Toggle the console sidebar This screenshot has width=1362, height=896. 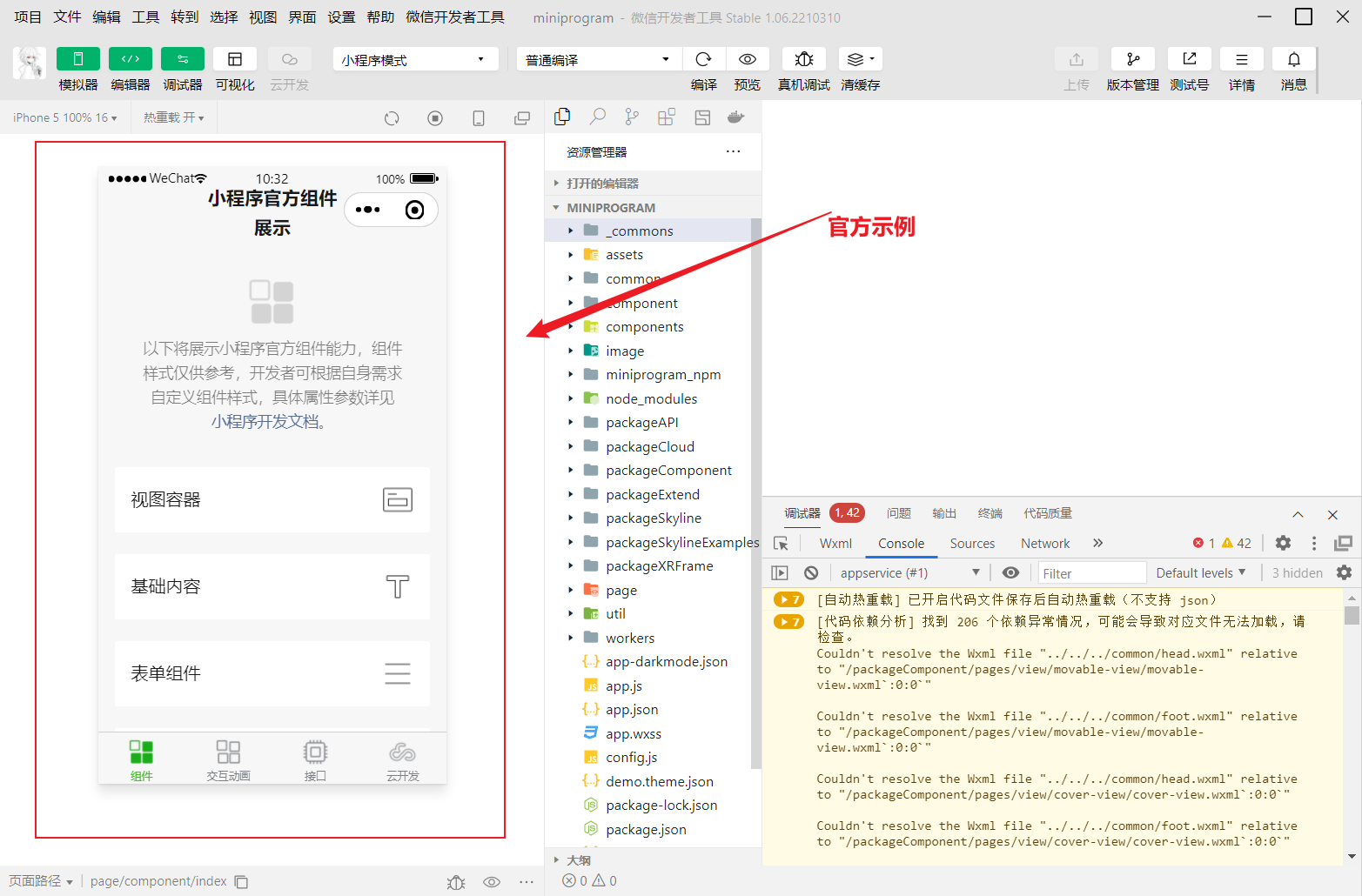point(780,572)
